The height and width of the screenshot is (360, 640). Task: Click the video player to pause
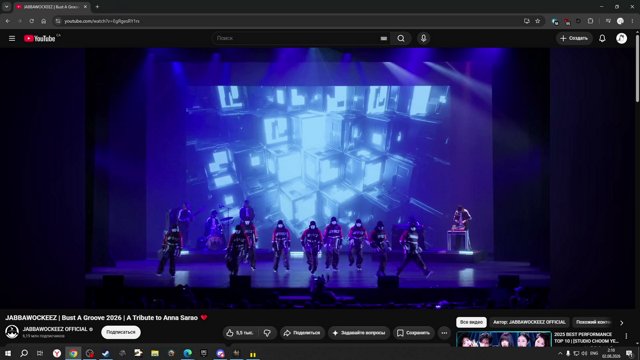tap(317, 178)
